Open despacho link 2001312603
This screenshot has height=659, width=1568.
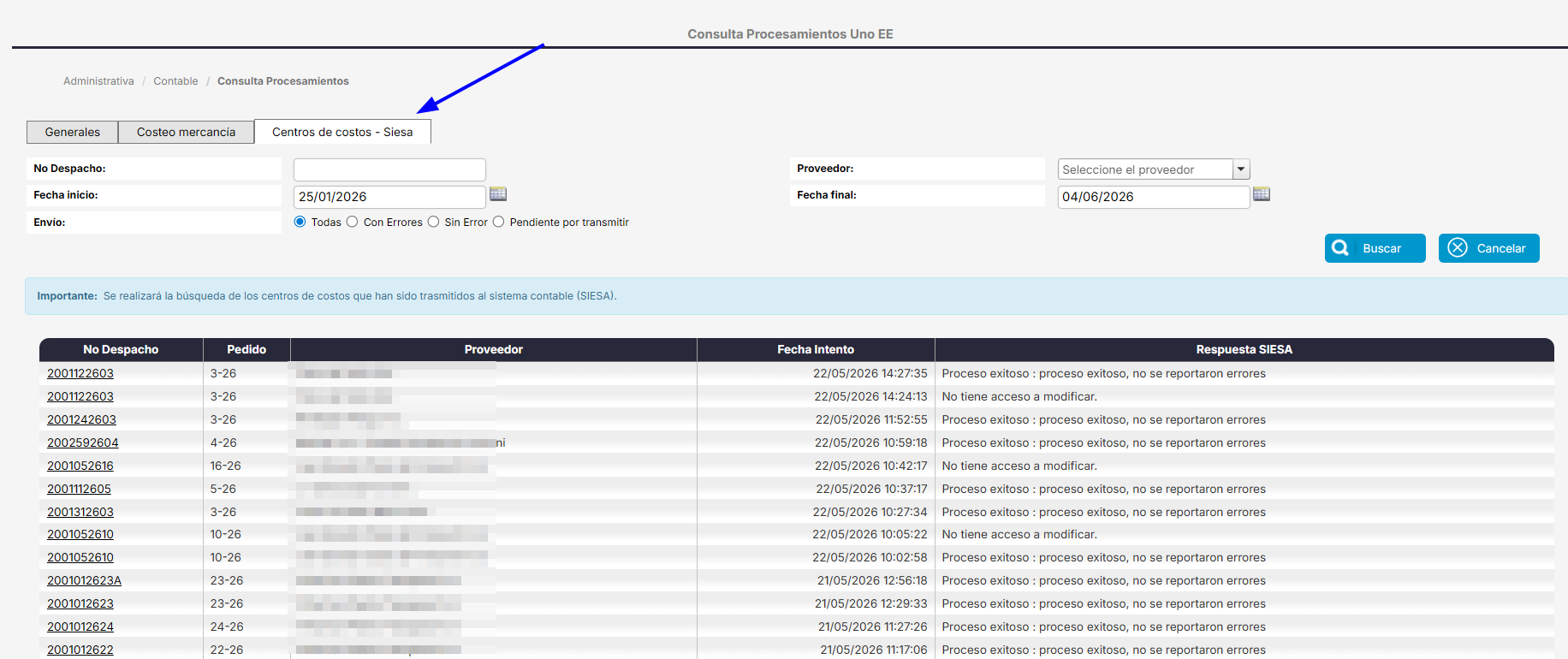(80, 512)
